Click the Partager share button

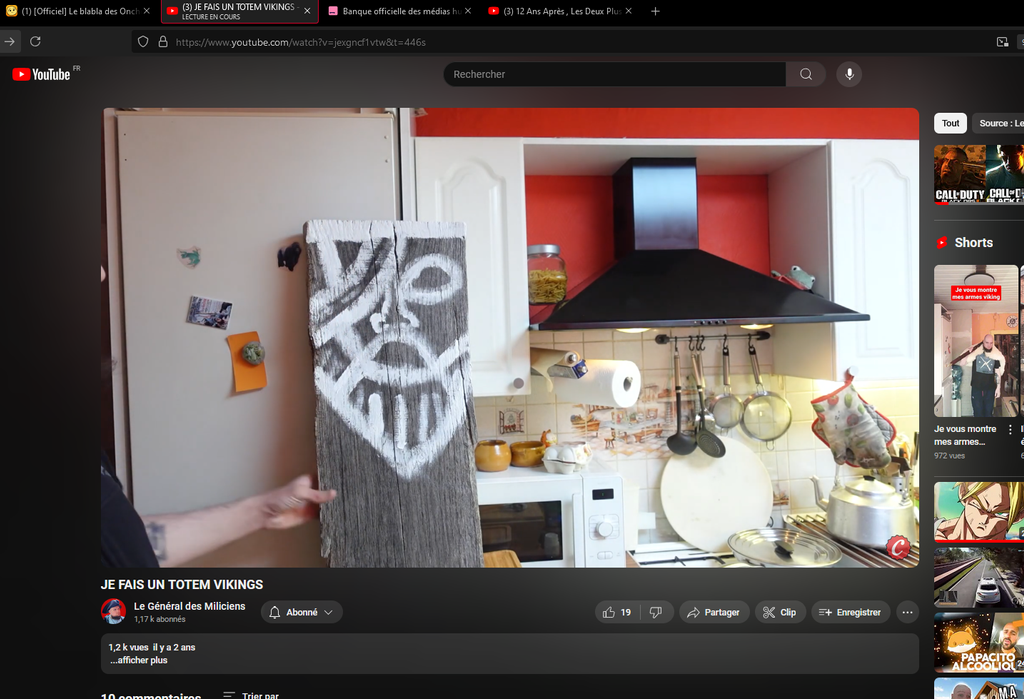[711, 612]
